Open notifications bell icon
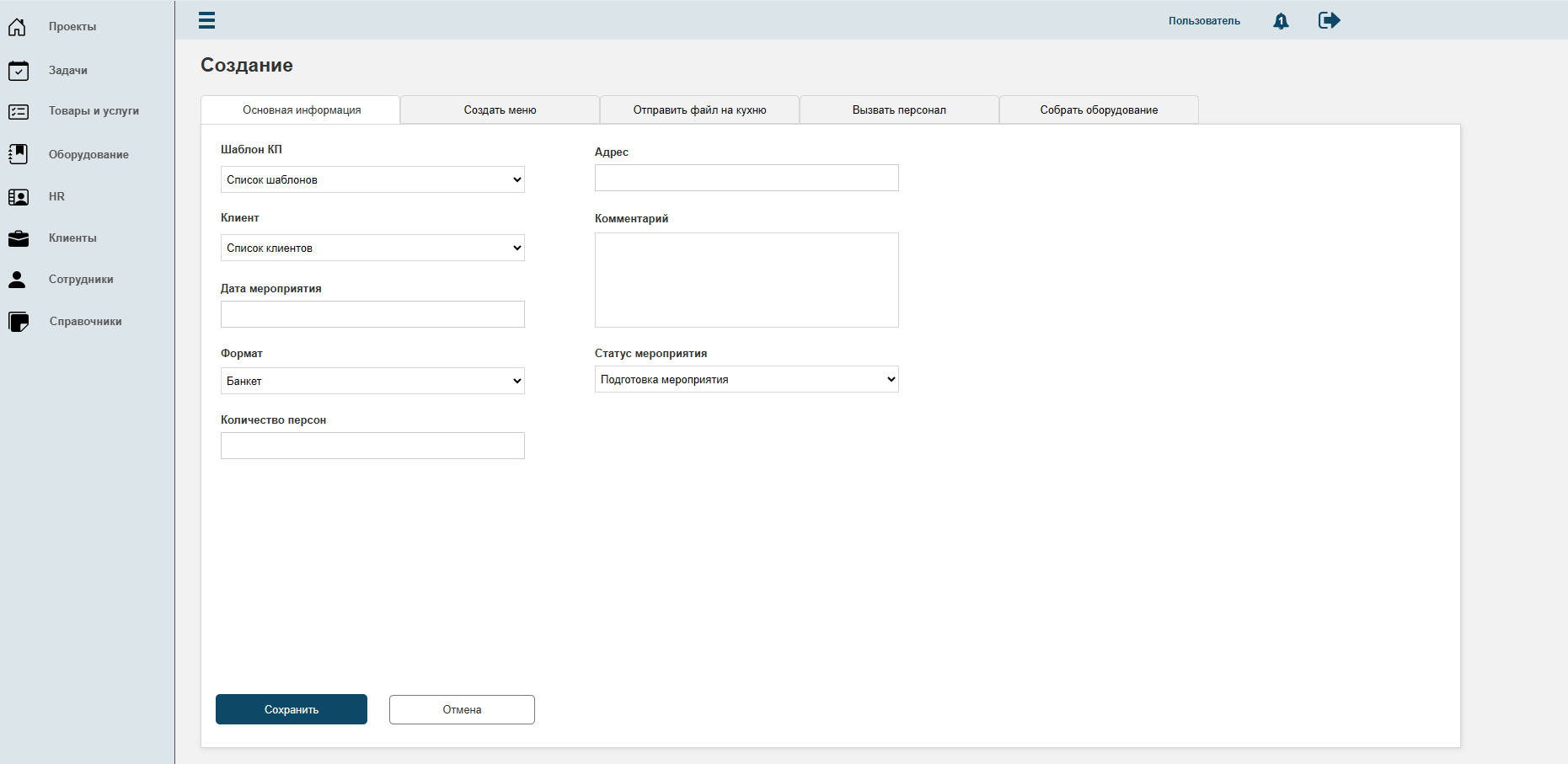The image size is (1568, 764). click(1281, 21)
